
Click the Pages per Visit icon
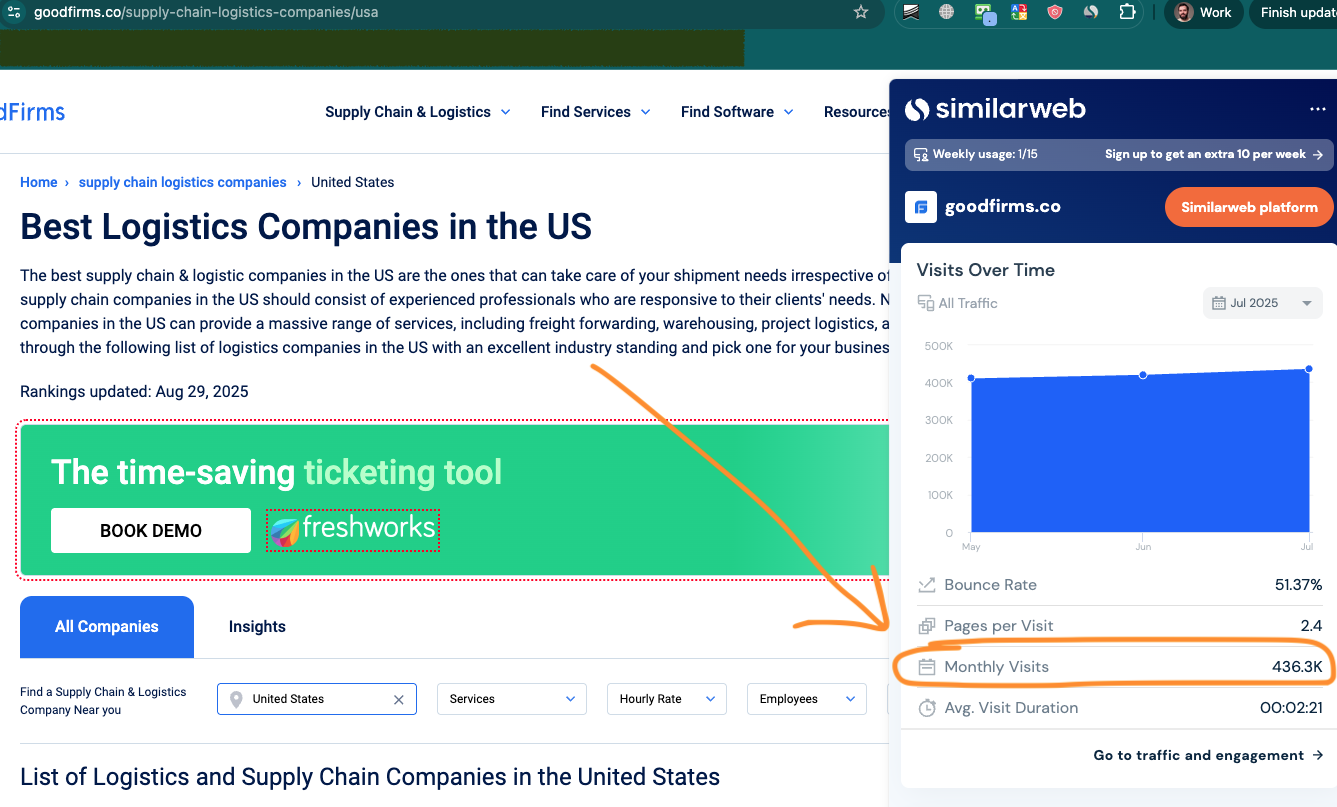pos(926,626)
